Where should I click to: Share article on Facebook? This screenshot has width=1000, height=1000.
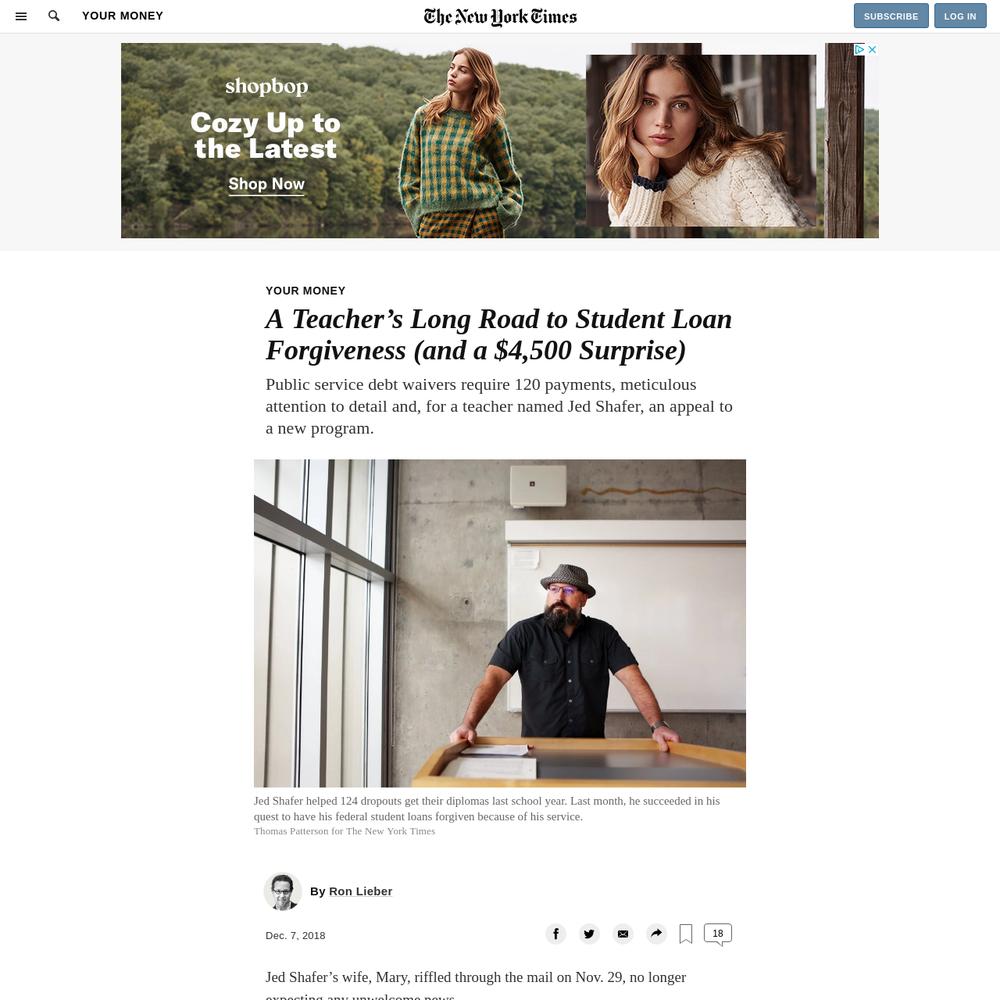coord(555,934)
